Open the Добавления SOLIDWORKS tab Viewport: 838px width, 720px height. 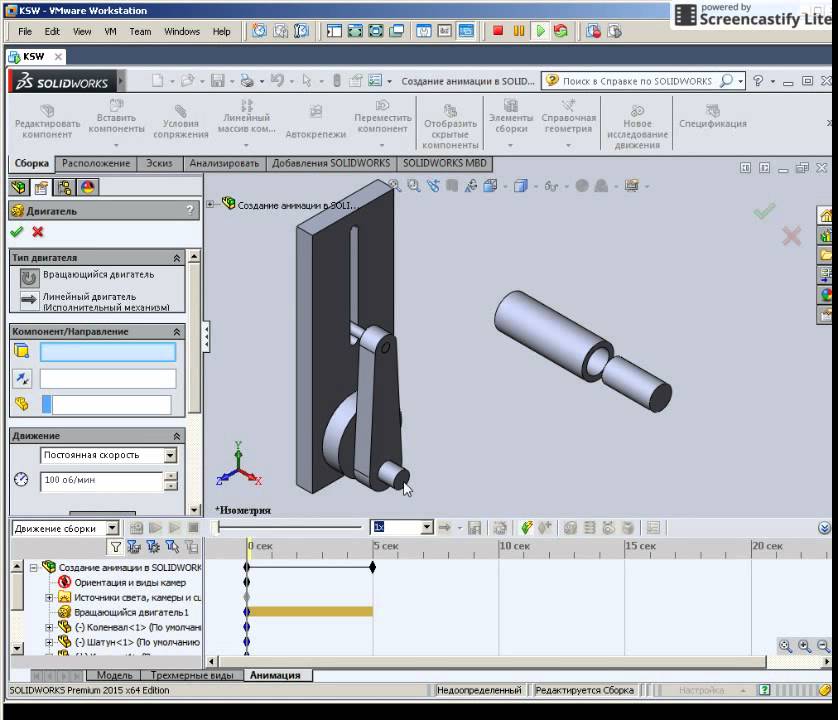331,164
